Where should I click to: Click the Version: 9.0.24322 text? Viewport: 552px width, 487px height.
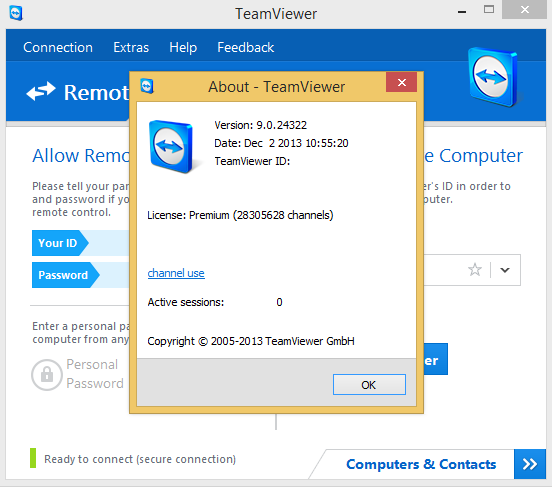click(261, 125)
